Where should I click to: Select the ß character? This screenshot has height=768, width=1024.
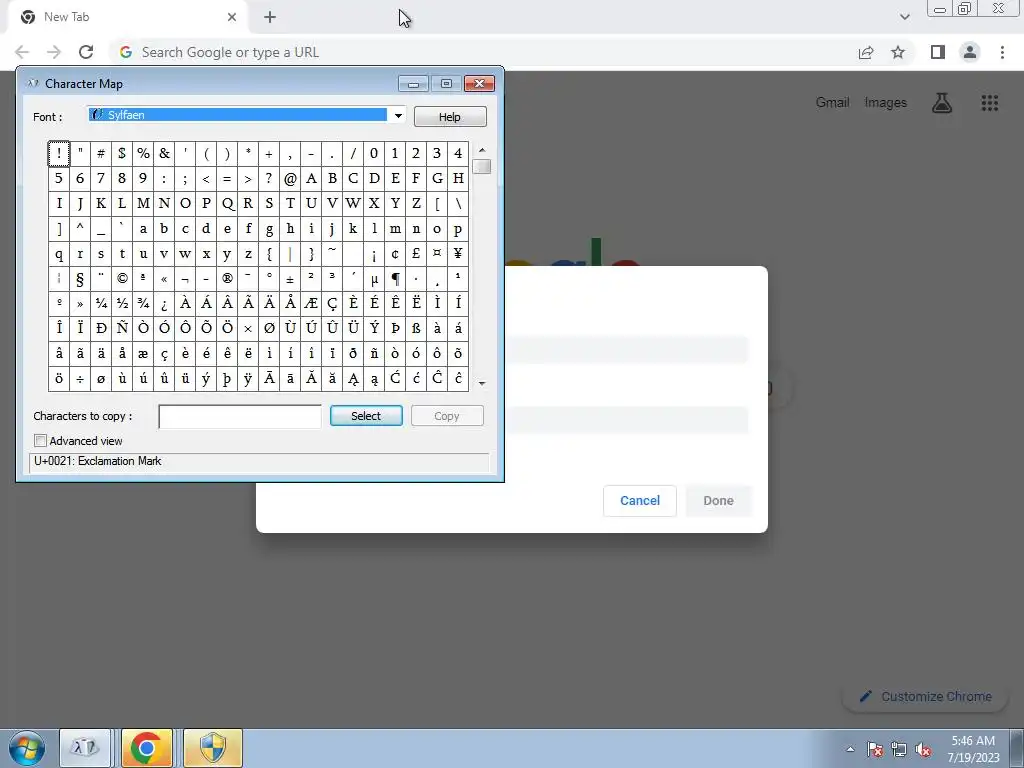[416, 328]
